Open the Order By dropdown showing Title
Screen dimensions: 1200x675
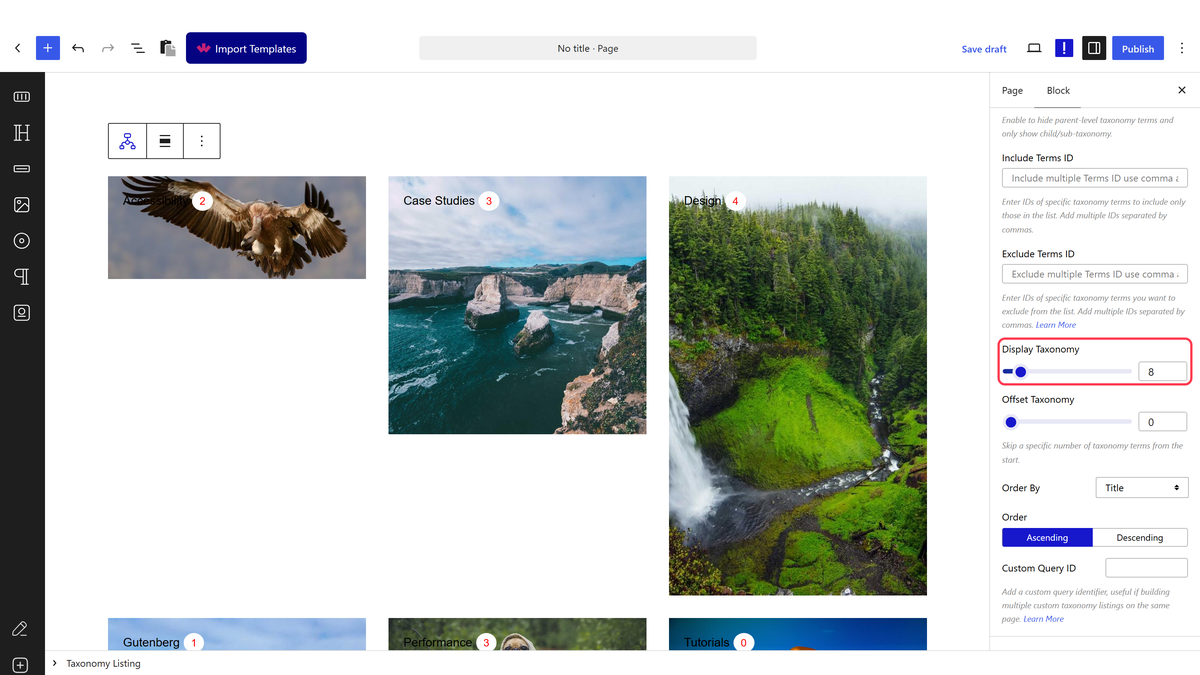tap(1142, 488)
